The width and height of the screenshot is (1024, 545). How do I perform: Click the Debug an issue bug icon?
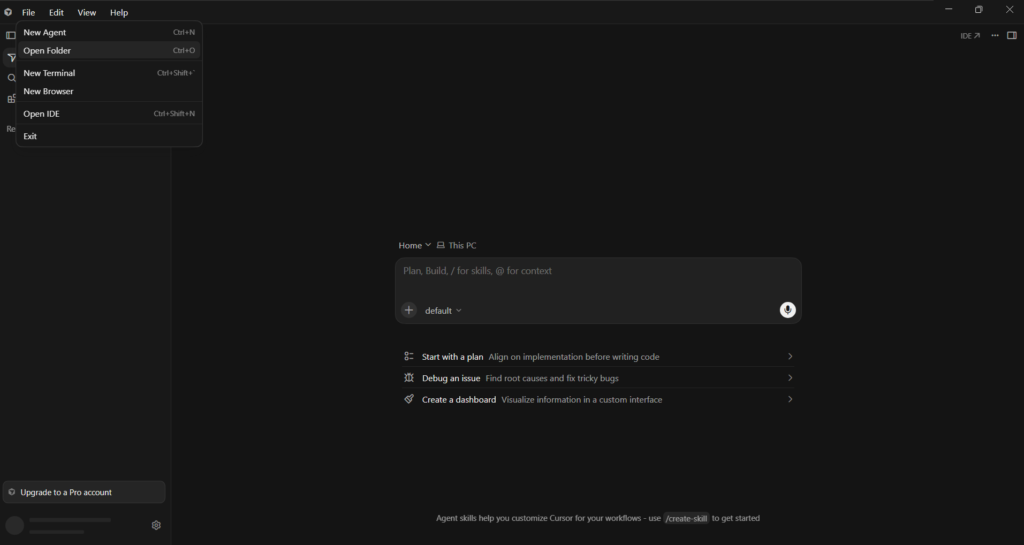tap(409, 378)
